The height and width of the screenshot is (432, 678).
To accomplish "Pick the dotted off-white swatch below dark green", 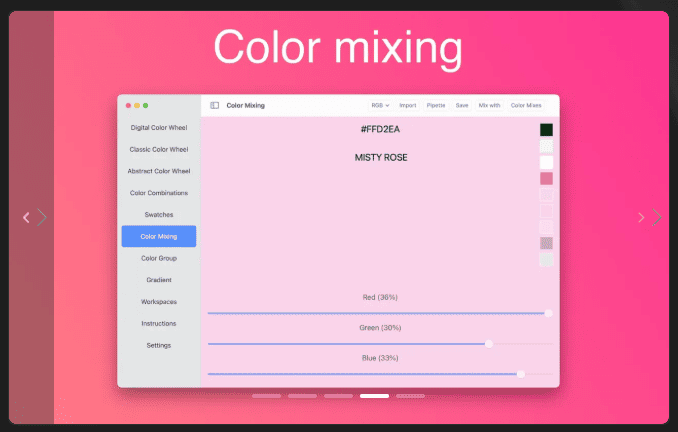I will click(x=546, y=146).
